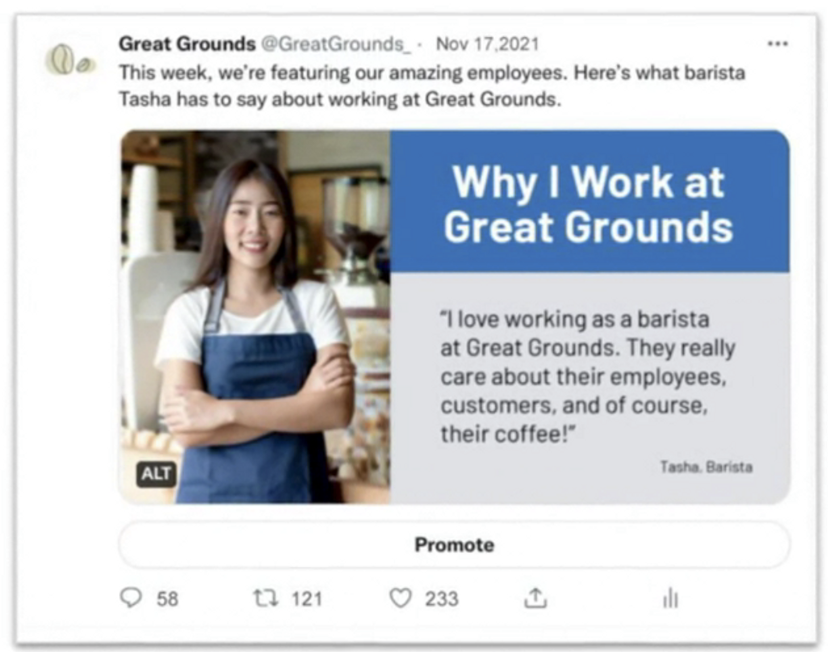Open the three-dot more options menu
Screen dimensions: 828x652
tap(778, 44)
